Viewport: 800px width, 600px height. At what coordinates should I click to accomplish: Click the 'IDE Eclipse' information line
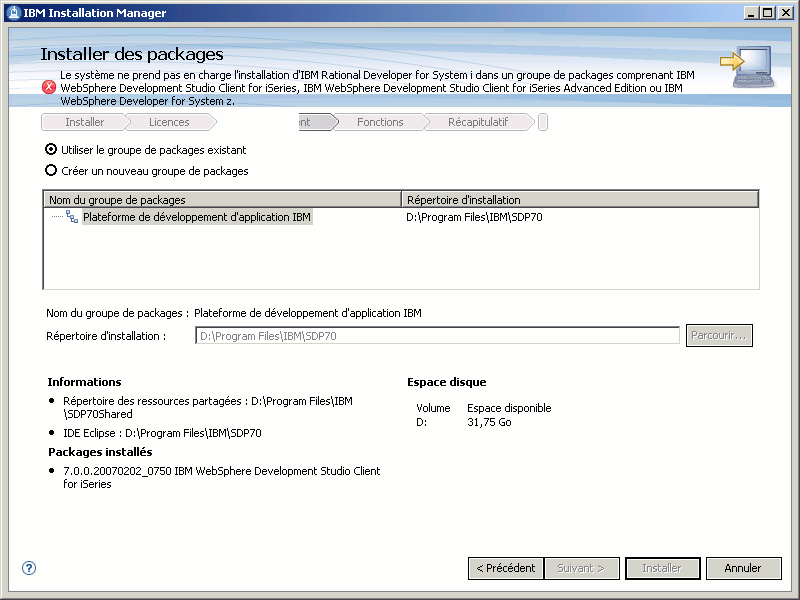point(162,433)
